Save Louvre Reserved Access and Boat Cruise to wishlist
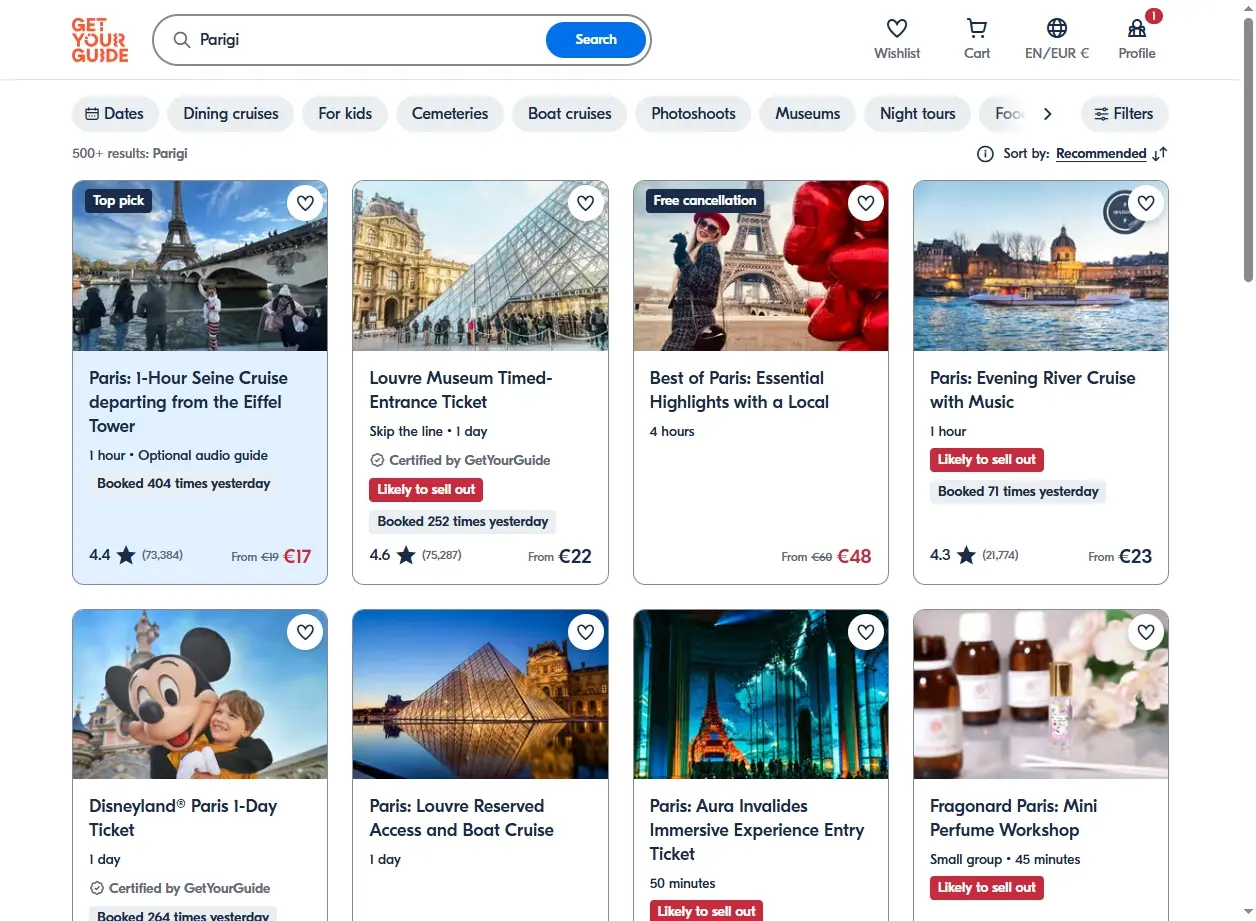This screenshot has width=1256, height=921. 586,632
